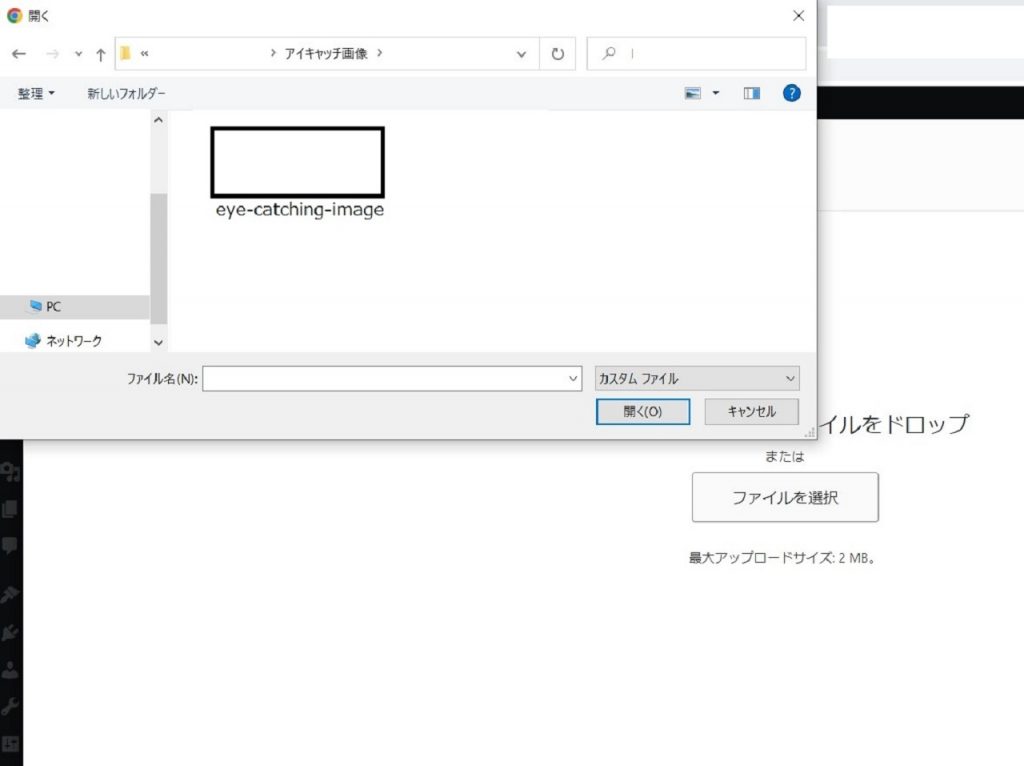1024x766 pixels.
Task: Select the eye-catching-image thumbnail
Action: pos(298,162)
